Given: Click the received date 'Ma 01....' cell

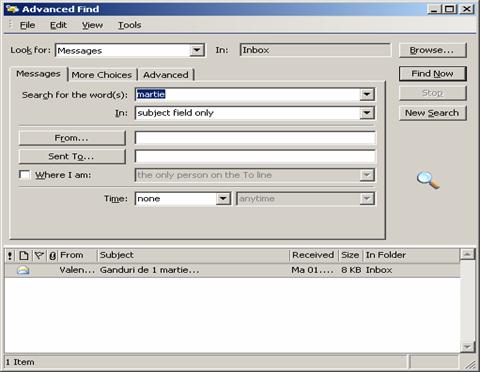Looking at the screenshot, I should (x=312, y=270).
